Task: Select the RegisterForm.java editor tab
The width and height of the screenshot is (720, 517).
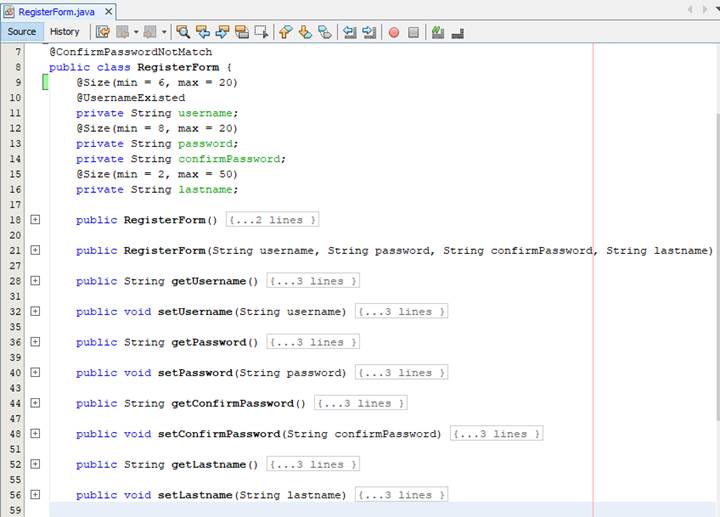Action: tap(56, 12)
